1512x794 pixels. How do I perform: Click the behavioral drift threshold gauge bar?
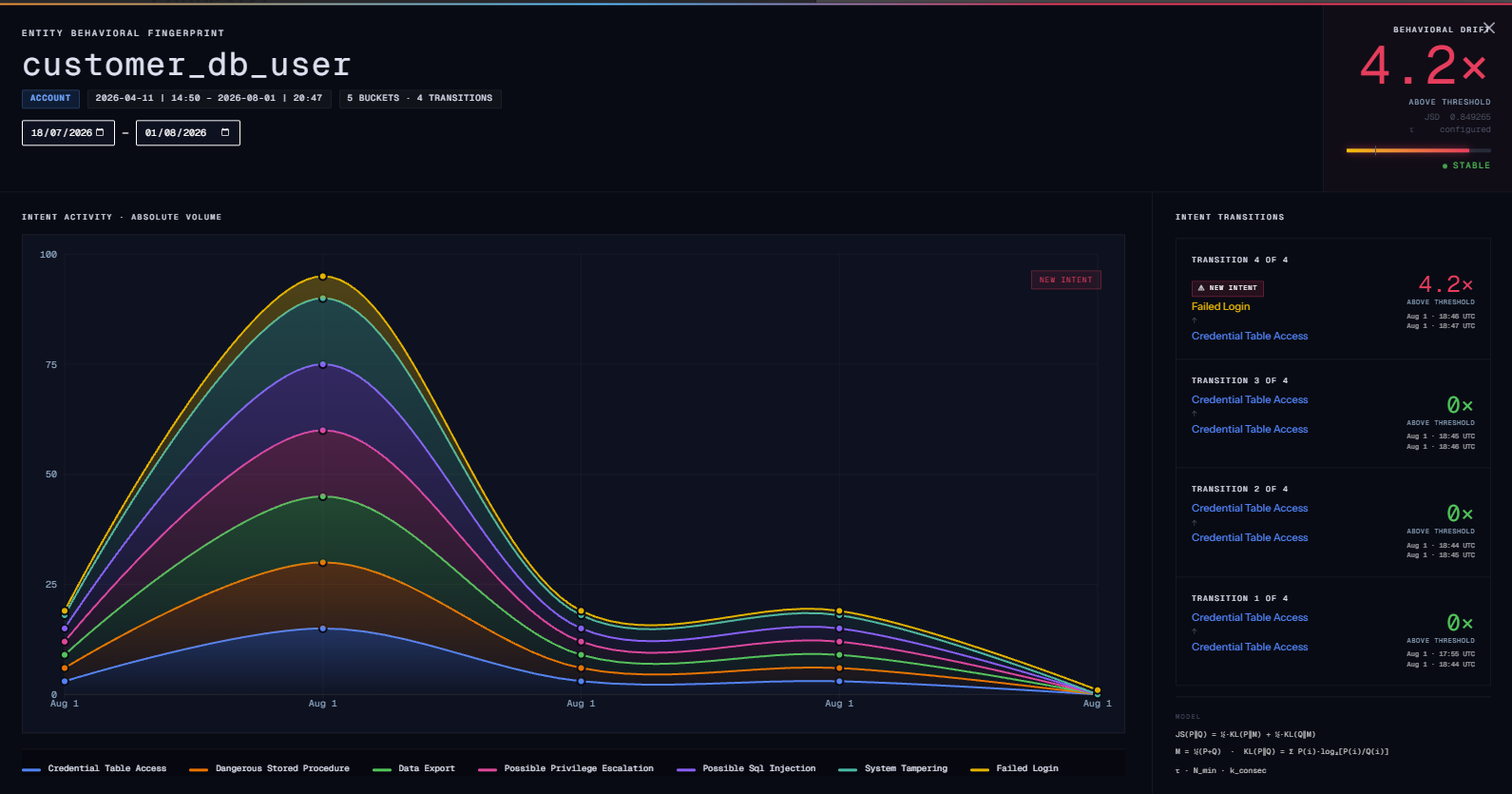pyautogui.click(x=1418, y=150)
